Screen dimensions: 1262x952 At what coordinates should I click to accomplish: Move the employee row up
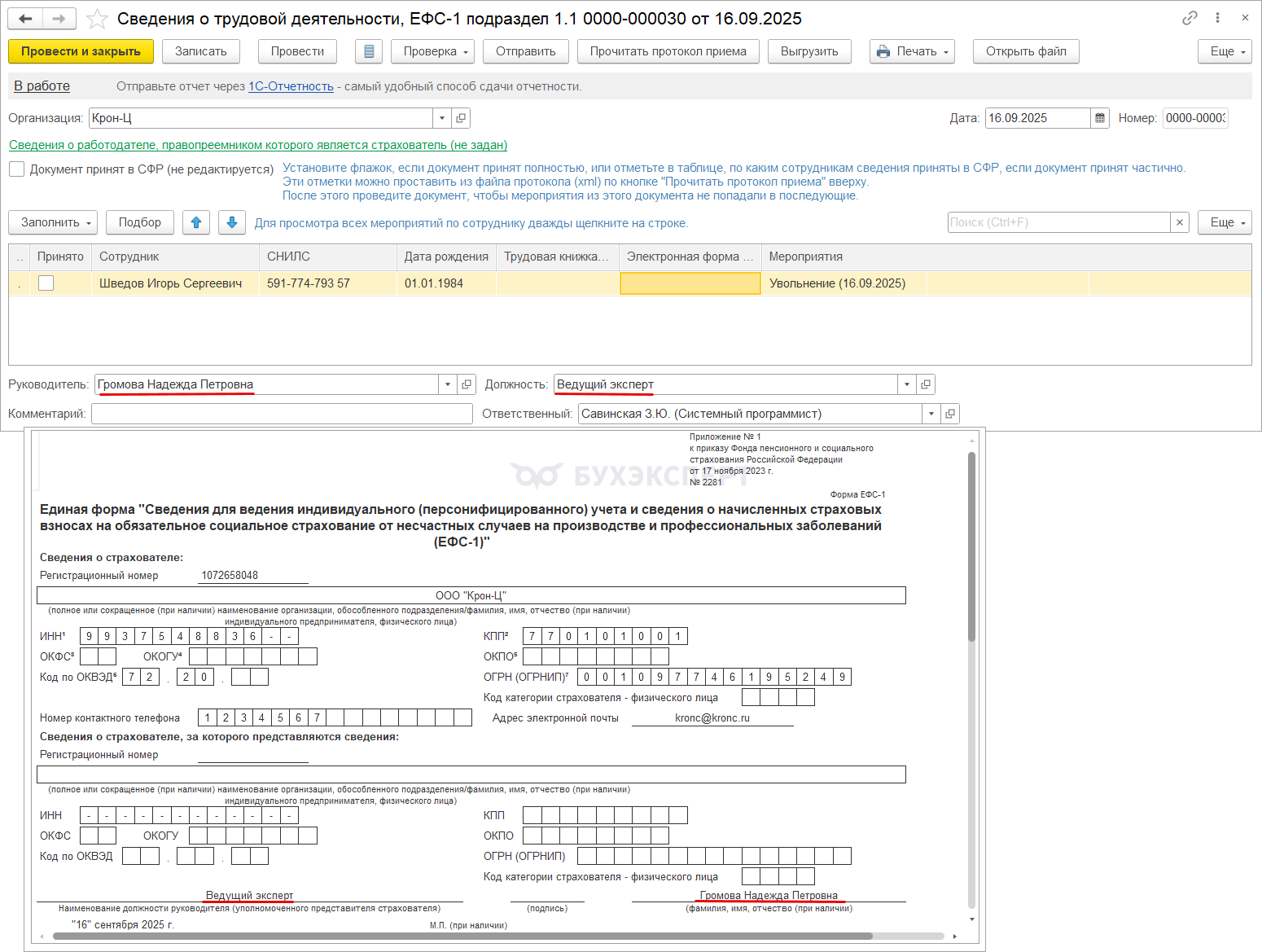[x=196, y=222]
